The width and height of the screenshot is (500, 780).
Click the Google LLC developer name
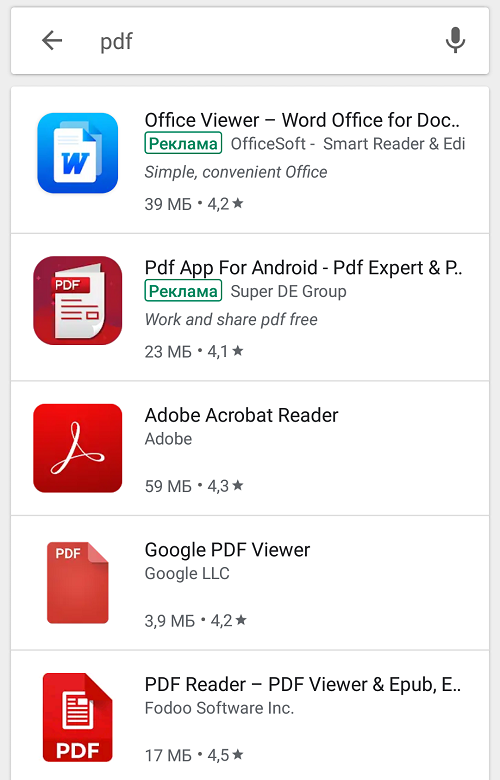pyautogui.click(x=187, y=574)
